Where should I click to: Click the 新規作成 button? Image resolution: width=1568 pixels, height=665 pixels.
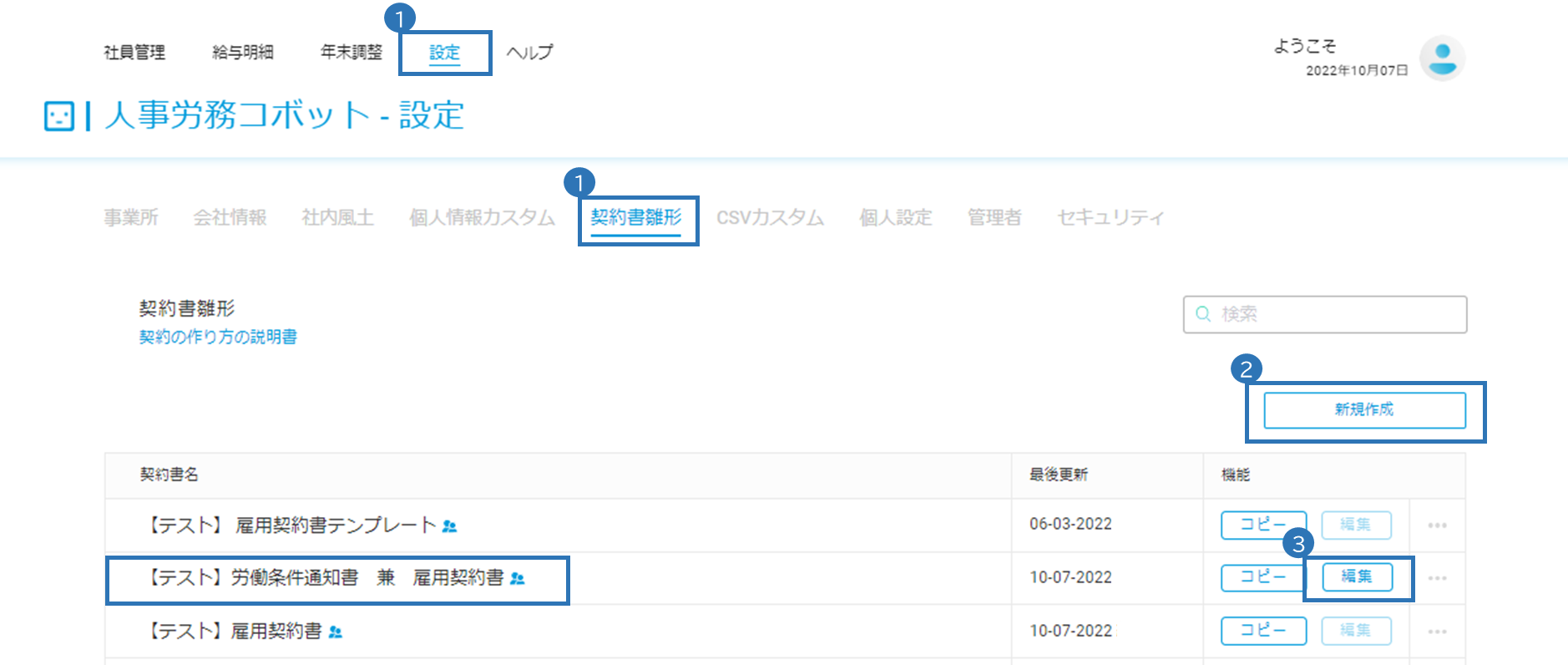click(x=1364, y=410)
